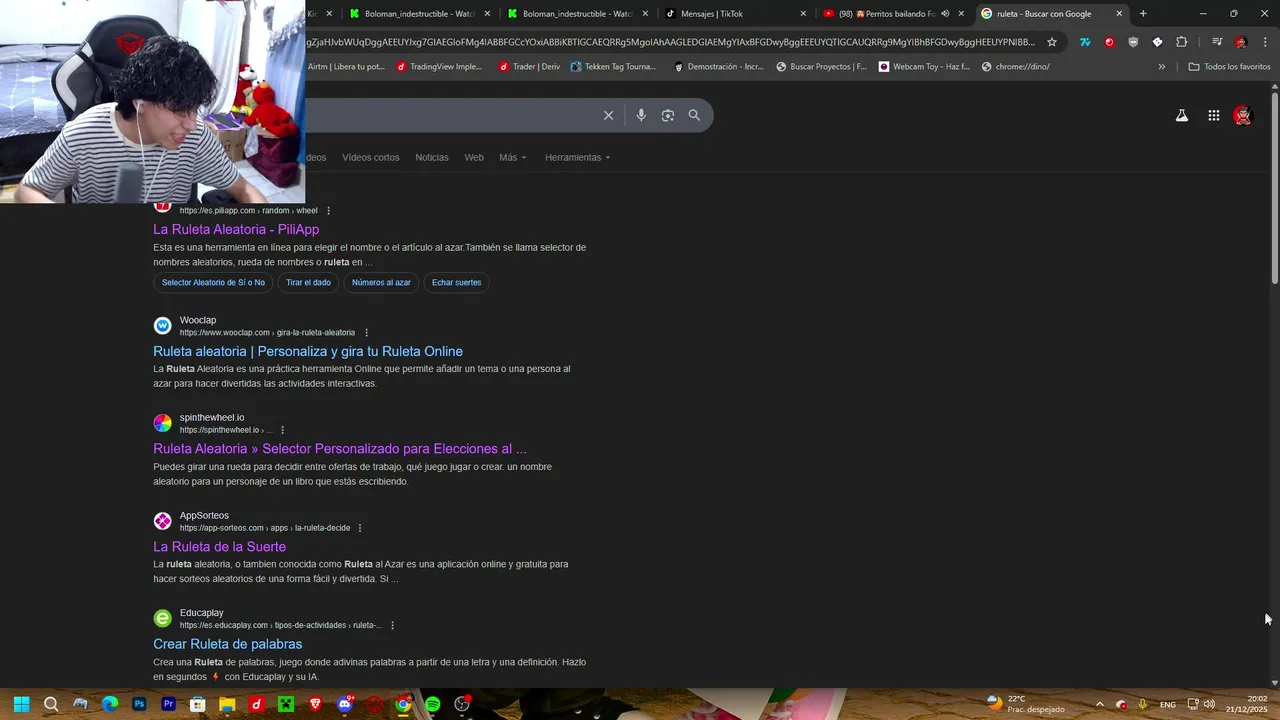Image resolution: width=1280 pixels, height=720 pixels.
Task: Open the spinthewheel.io Ruleta Aleatoria result
Action: [x=340, y=449]
